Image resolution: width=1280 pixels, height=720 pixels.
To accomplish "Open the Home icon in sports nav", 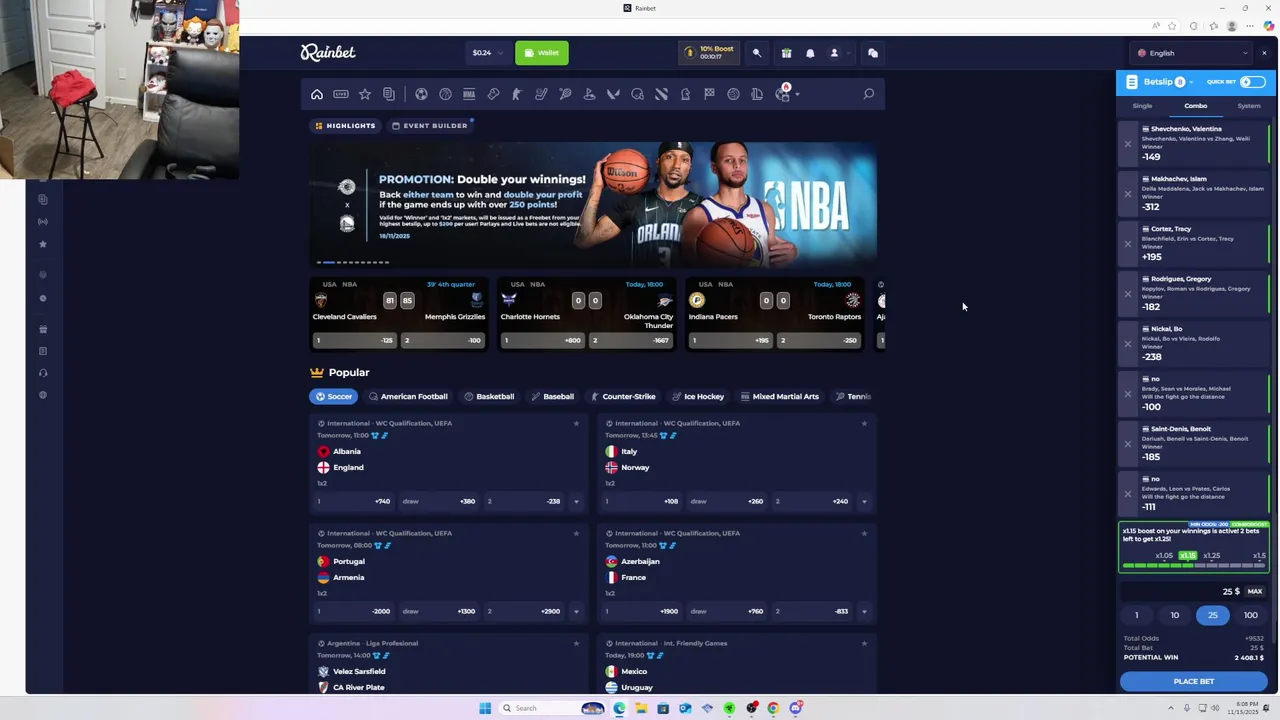I will point(317,94).
